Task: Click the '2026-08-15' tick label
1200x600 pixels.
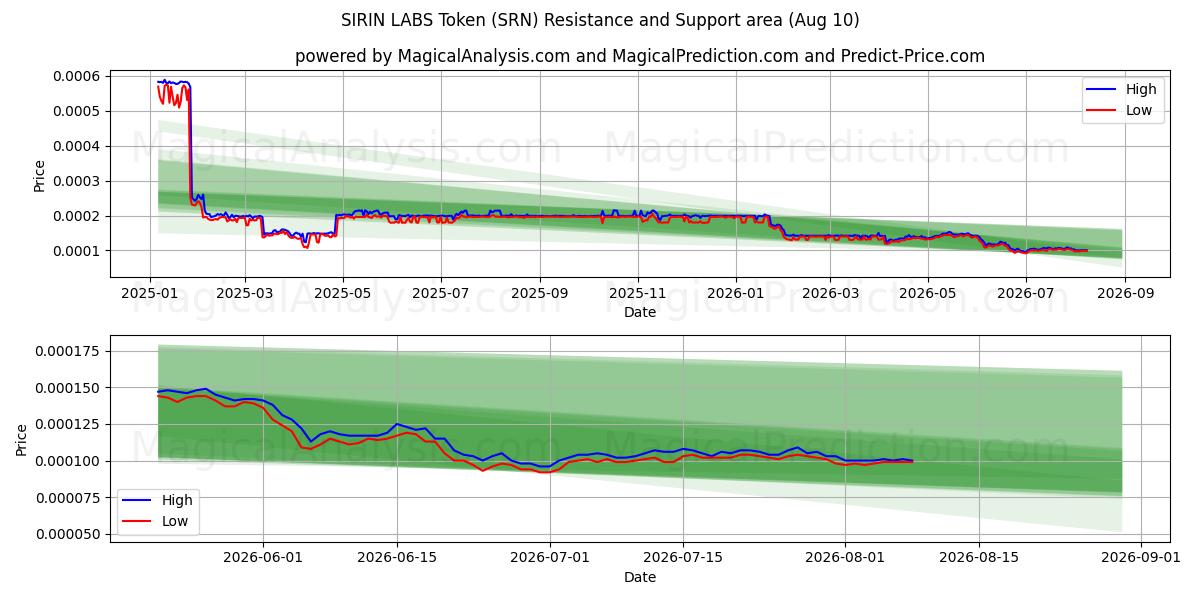Action: (980, 559)
